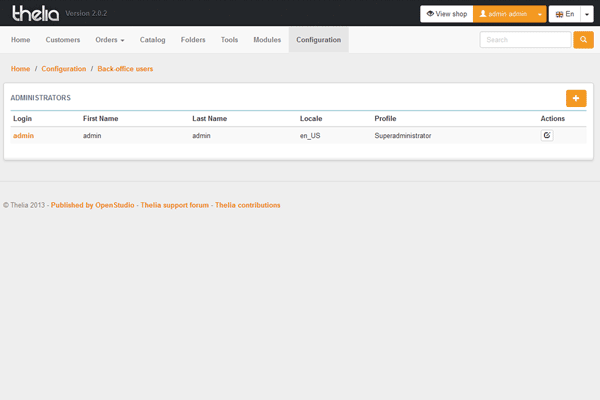Open the Thelia support forum link
Screen dimensions: 600x400
(175, 205)
